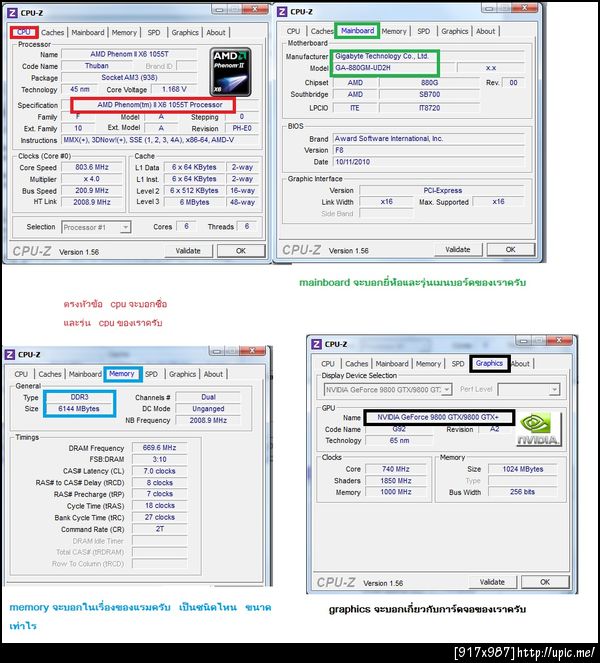Open the Mainboard tab in the CPU window
The image size is (600, 663).
pos(88,33)
